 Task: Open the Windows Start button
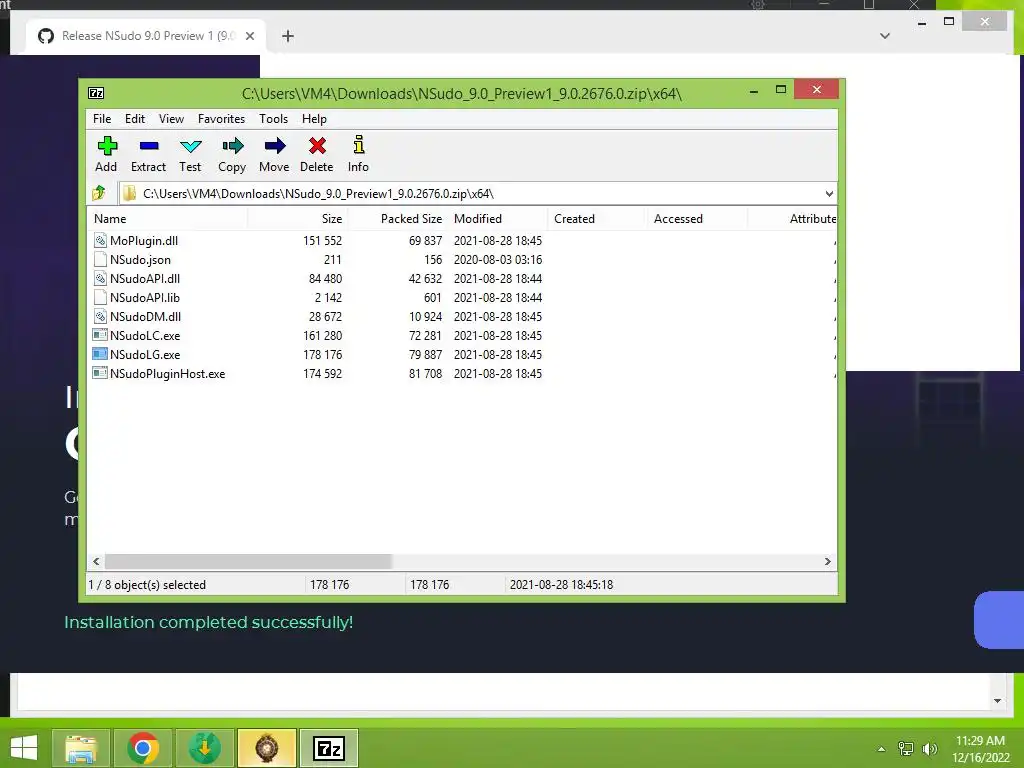[x=24, y=748]
